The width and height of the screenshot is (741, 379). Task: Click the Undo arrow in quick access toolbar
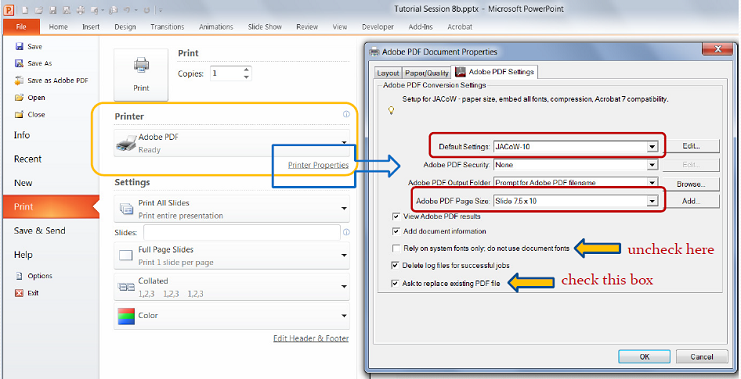point(126,10)
